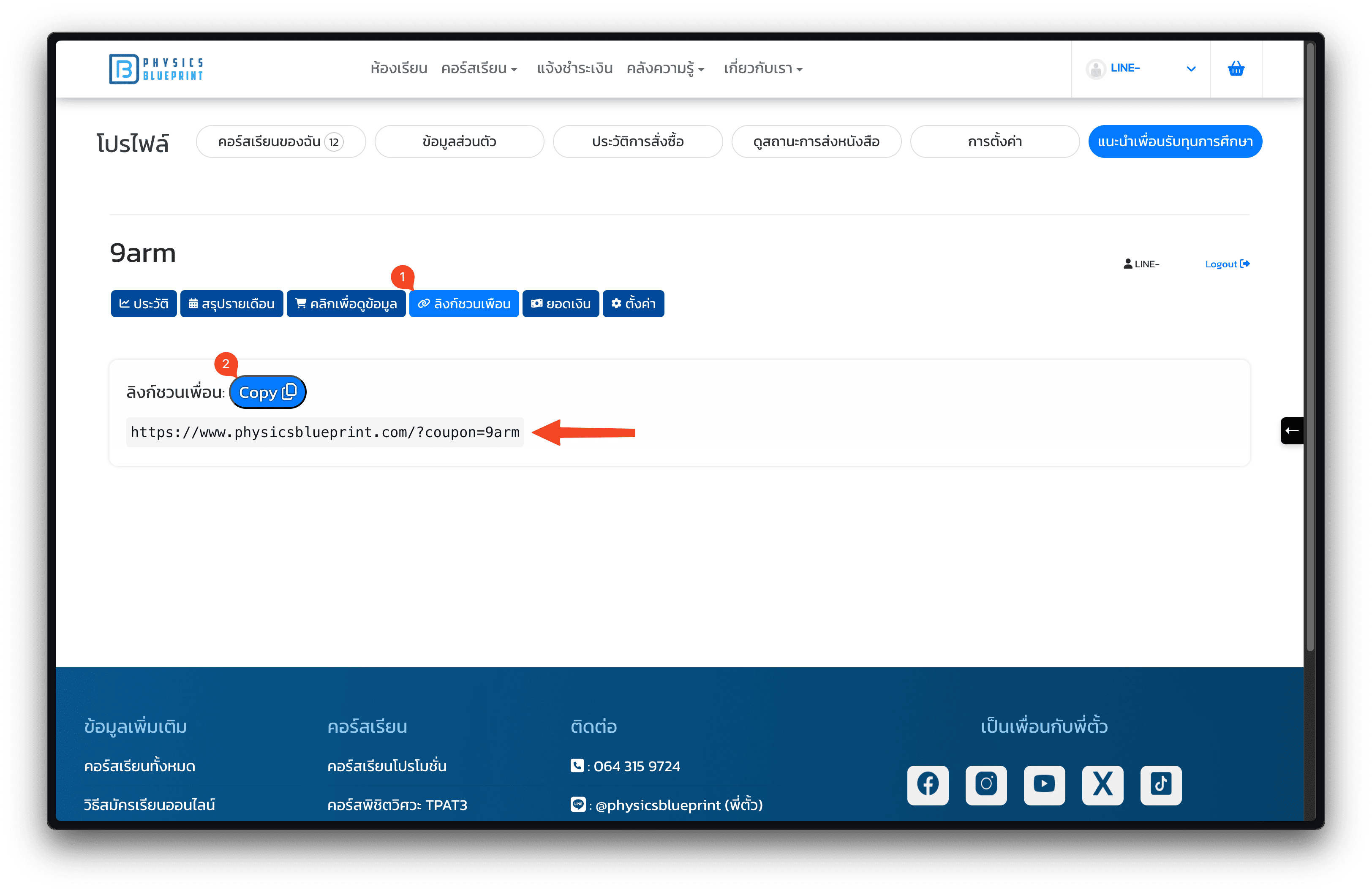The height and width of the screenshot is (892, 1372).
Task: Click the ประวัติ chart button
Action: (144, 304)
